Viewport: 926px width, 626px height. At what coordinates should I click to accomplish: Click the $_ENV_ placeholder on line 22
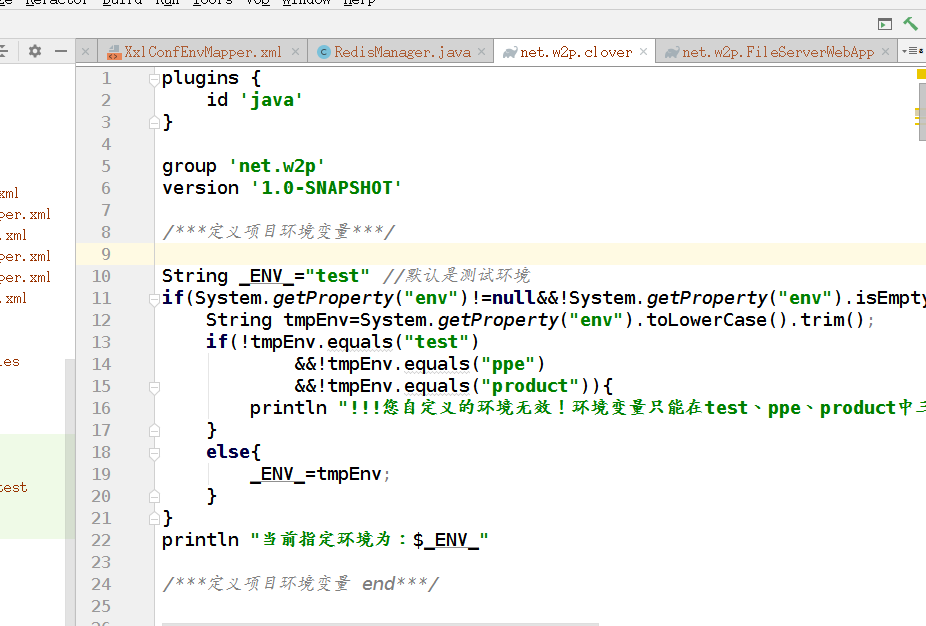click(x=445, y=540)
